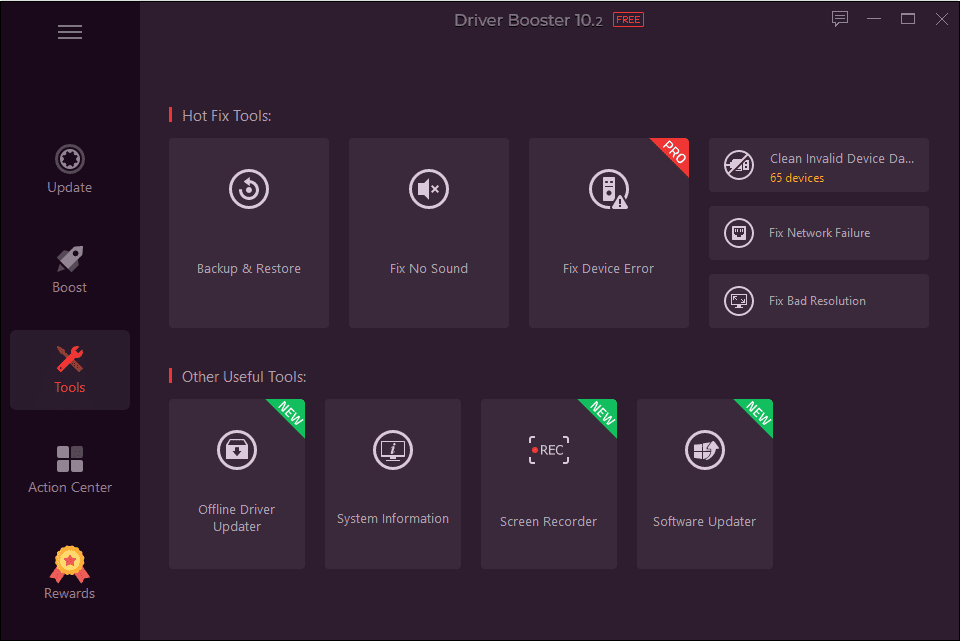
Task: Click the Fix Network Failure icon
Action: (x=739, y=233)
